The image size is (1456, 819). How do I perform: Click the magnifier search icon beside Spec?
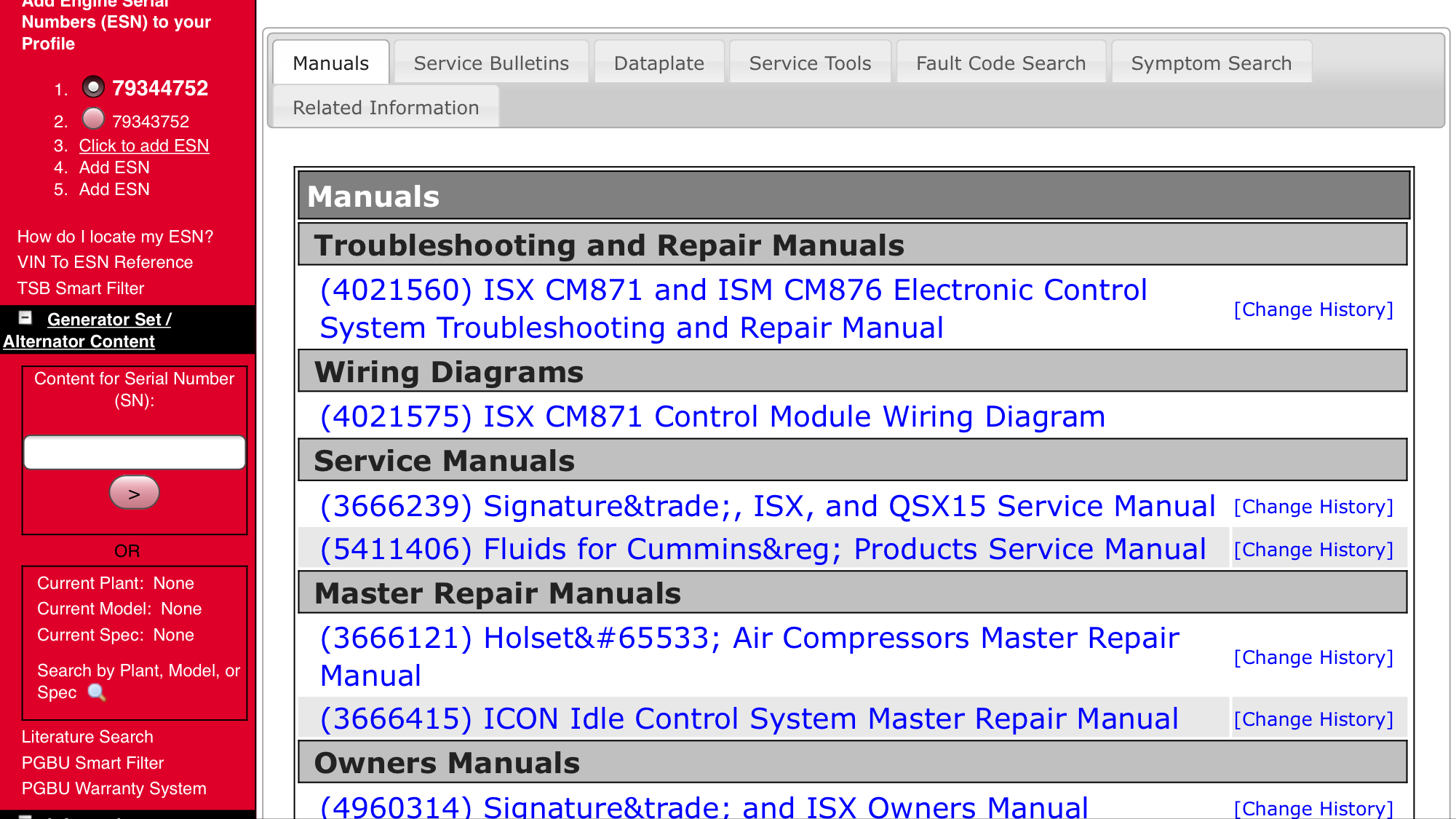[x=96, y=692]
